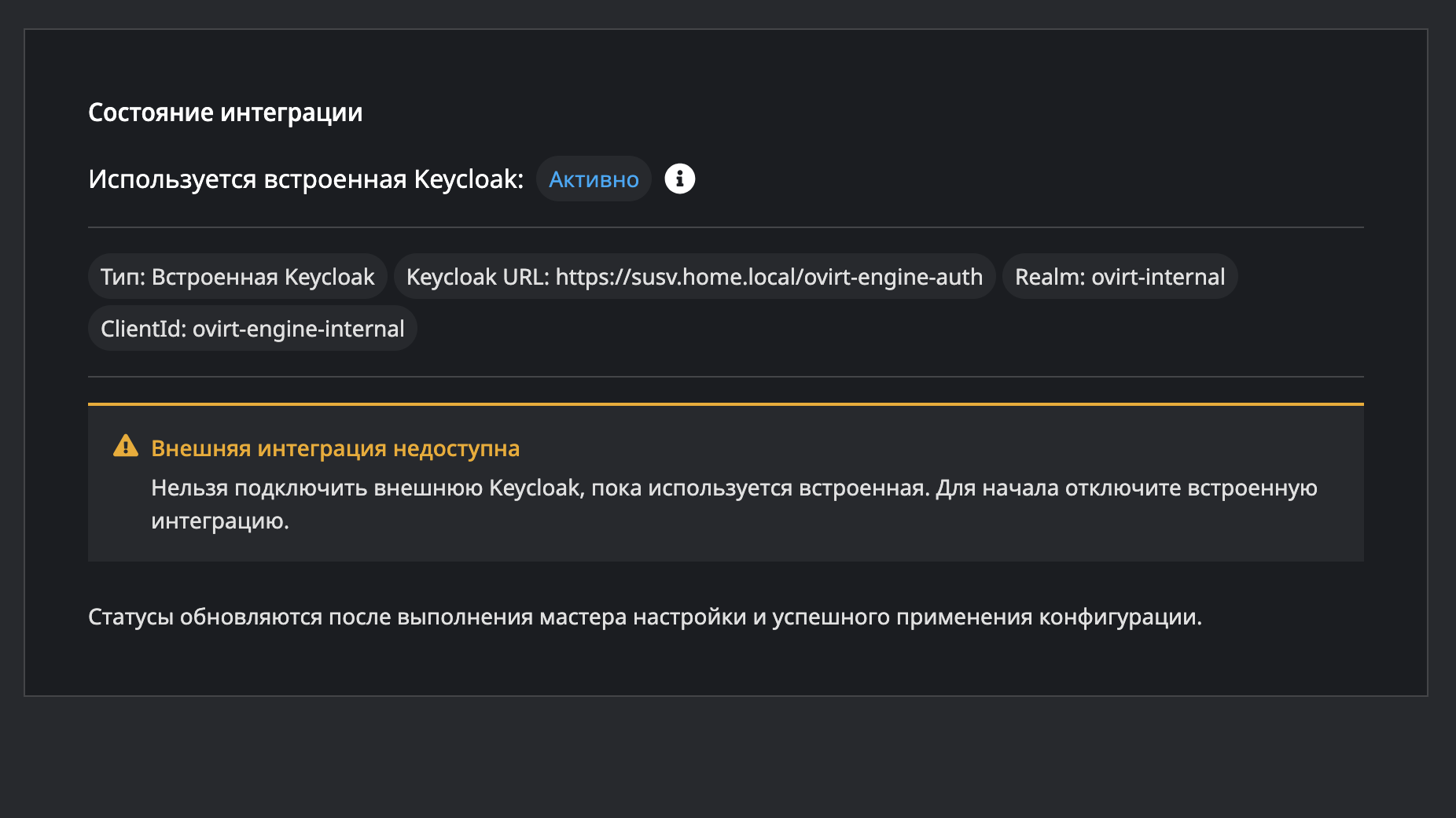The width and height of the screenshot is (1456, 818).
Task: Click the warning text starting with Нельзя подключить
Action: (x=733, y=488)
